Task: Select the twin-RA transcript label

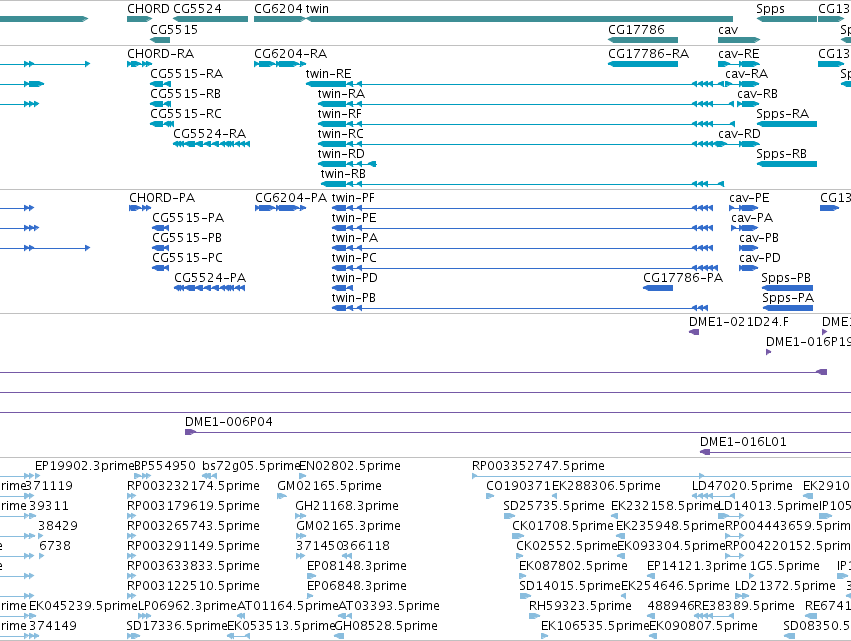Action: click(341, 94)
